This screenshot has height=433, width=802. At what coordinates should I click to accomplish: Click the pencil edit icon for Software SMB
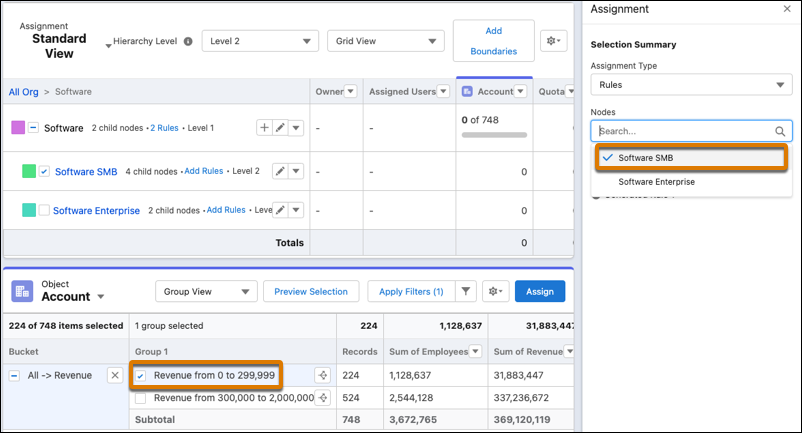tap(280, 171)
